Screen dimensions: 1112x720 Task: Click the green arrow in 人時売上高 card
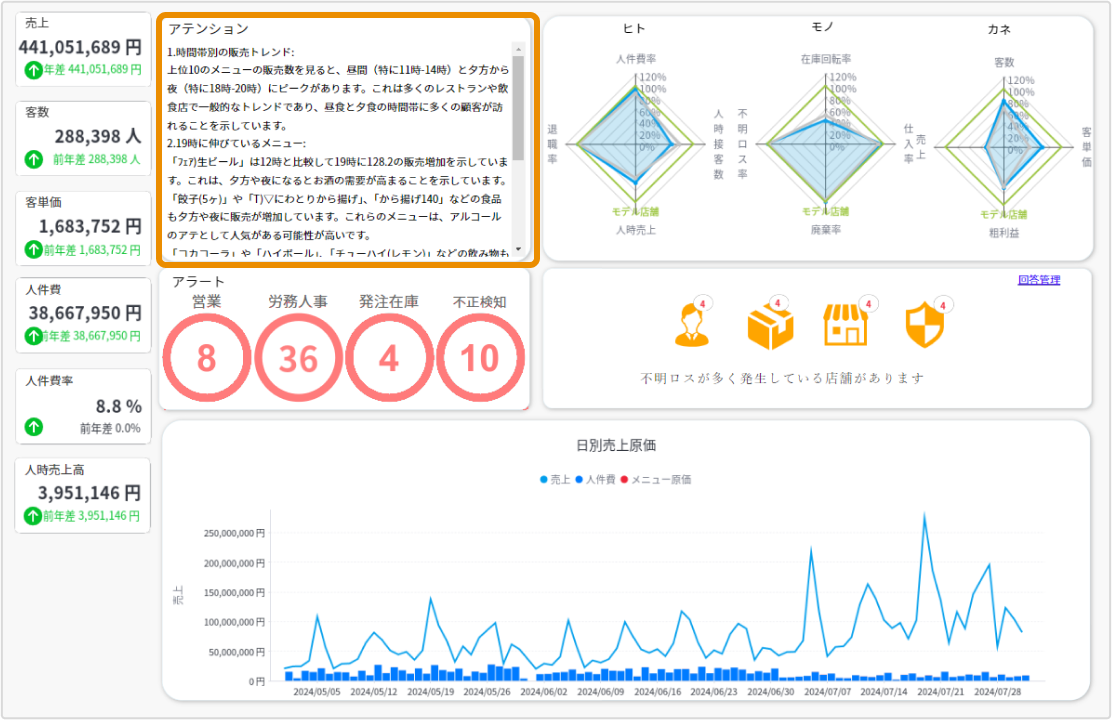pos(33,516)
